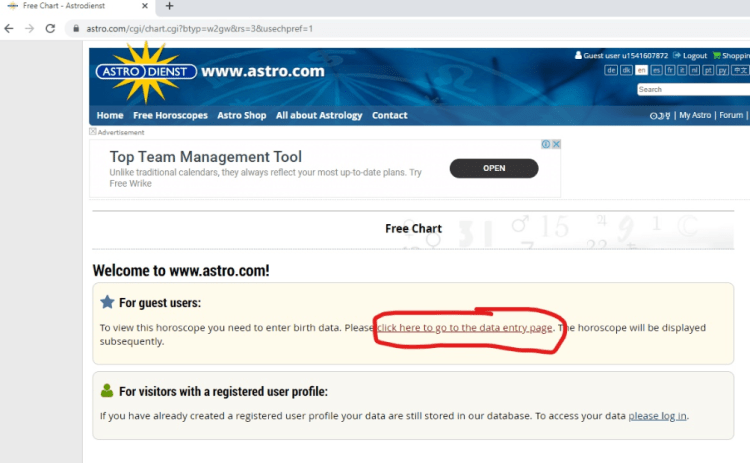Click the browser back arrow
750x463 pixels.
[x=10, y=28]
